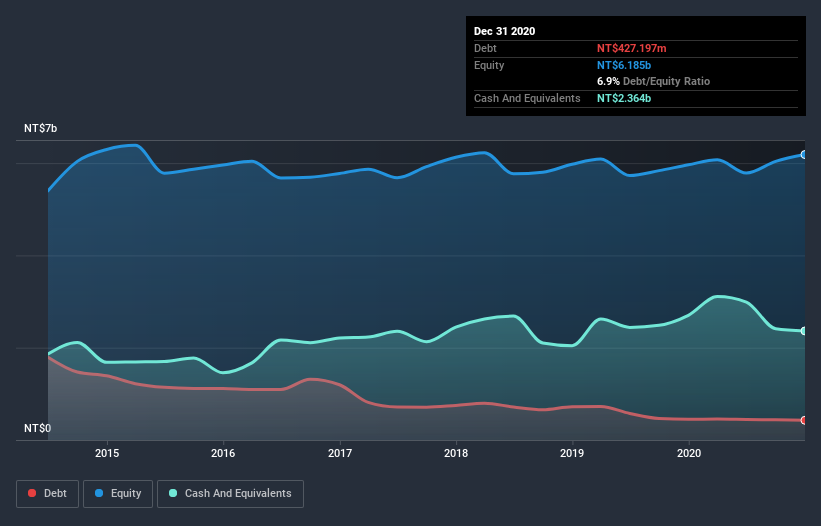Click the Dec 31 2020 tooltip date
The image size is (821, 526).
coord(504,31)
